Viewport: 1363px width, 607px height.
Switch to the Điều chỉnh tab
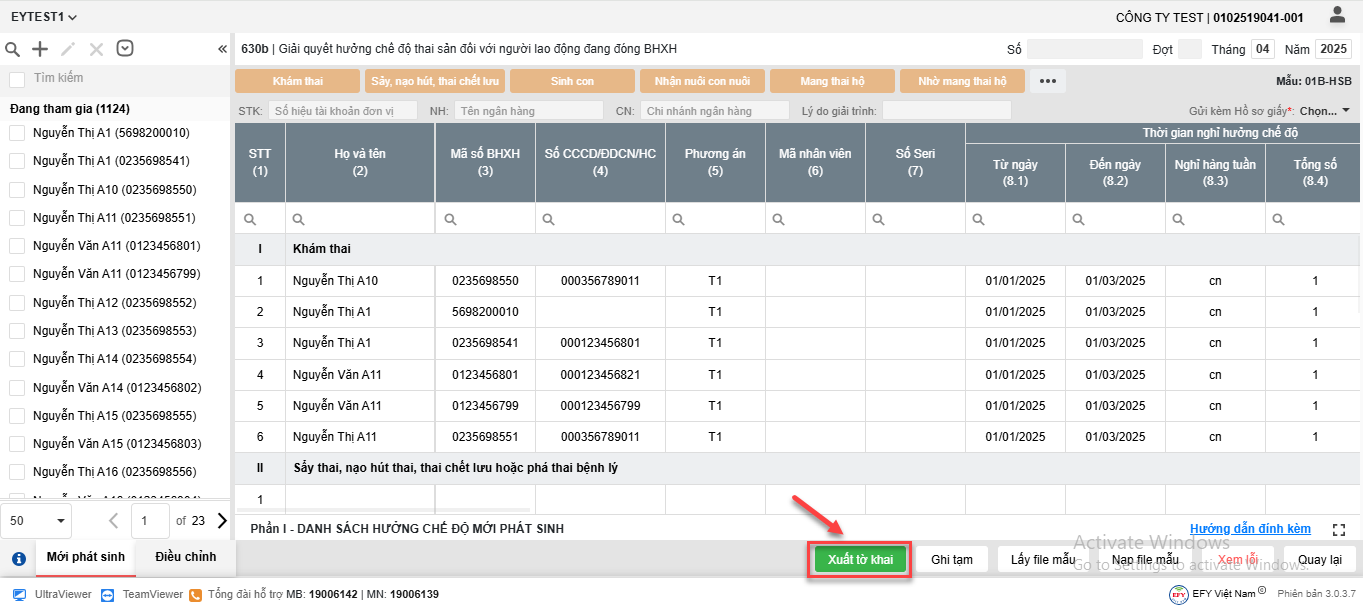coord(185,557)
